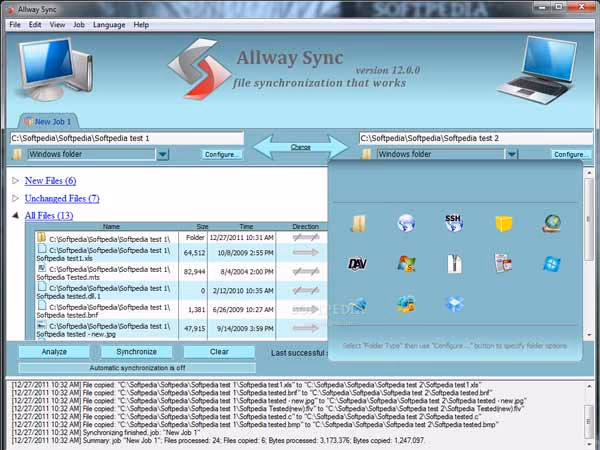600x450 pixels.
Task: Select the blue network arrows icon in bottom row
Action: coord(359,304)
